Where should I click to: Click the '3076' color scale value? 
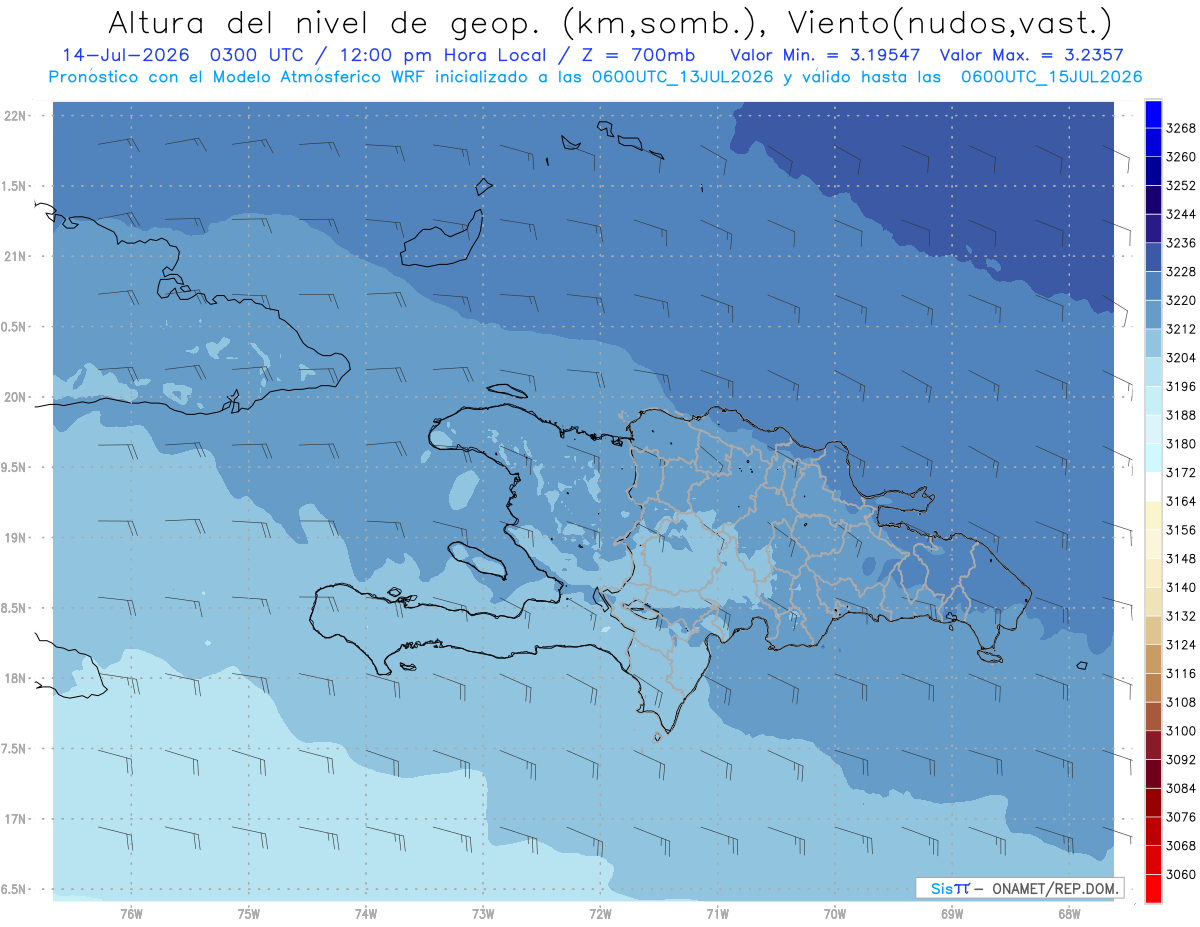coord(1181,817)
